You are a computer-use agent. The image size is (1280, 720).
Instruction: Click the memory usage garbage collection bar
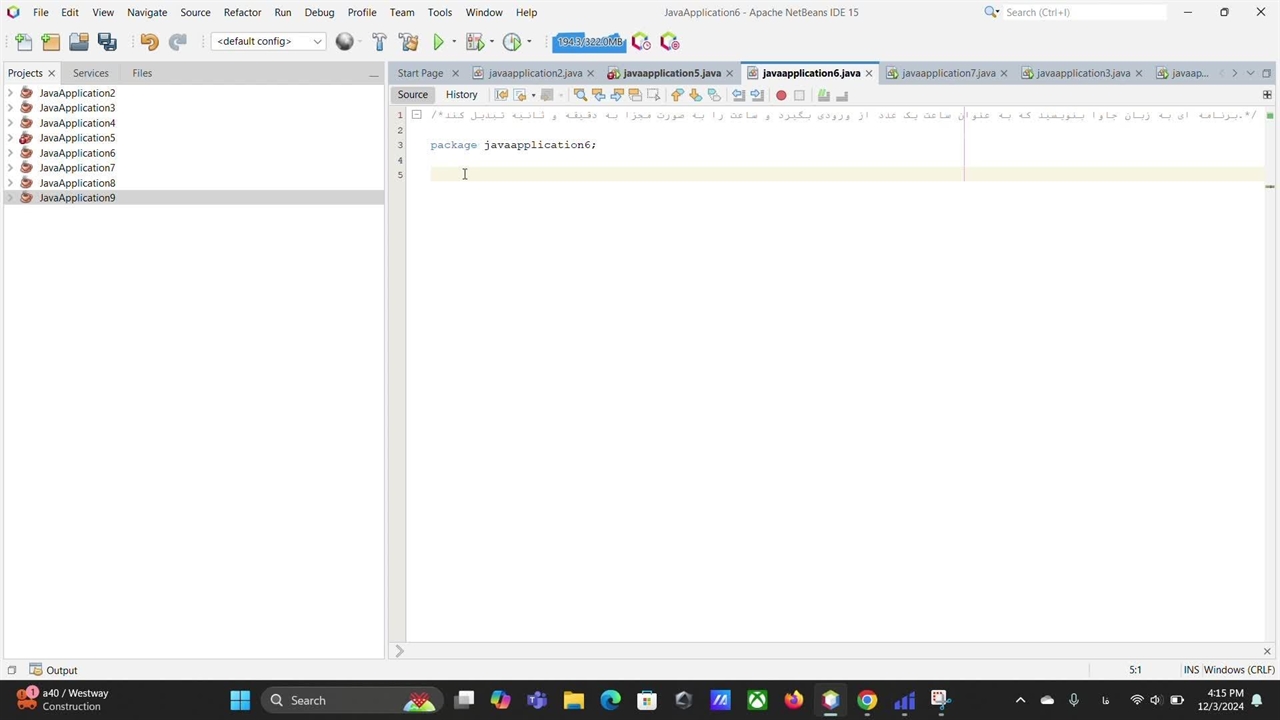click(x=589, y=42)
